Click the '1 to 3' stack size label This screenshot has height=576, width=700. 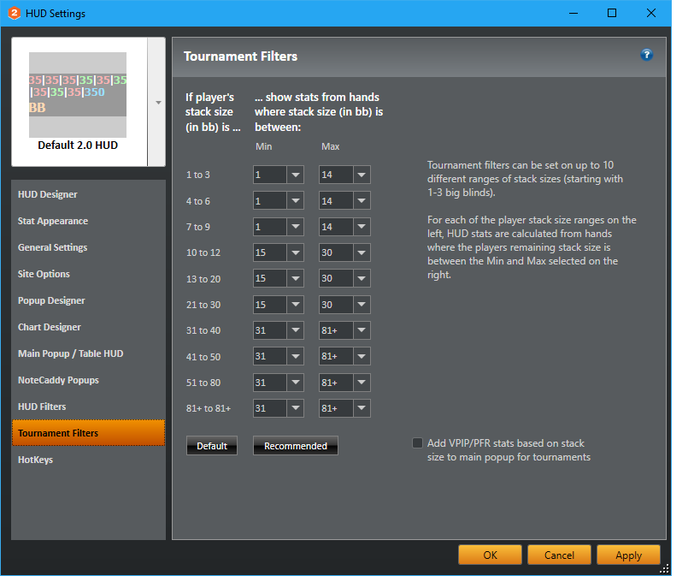198,175
